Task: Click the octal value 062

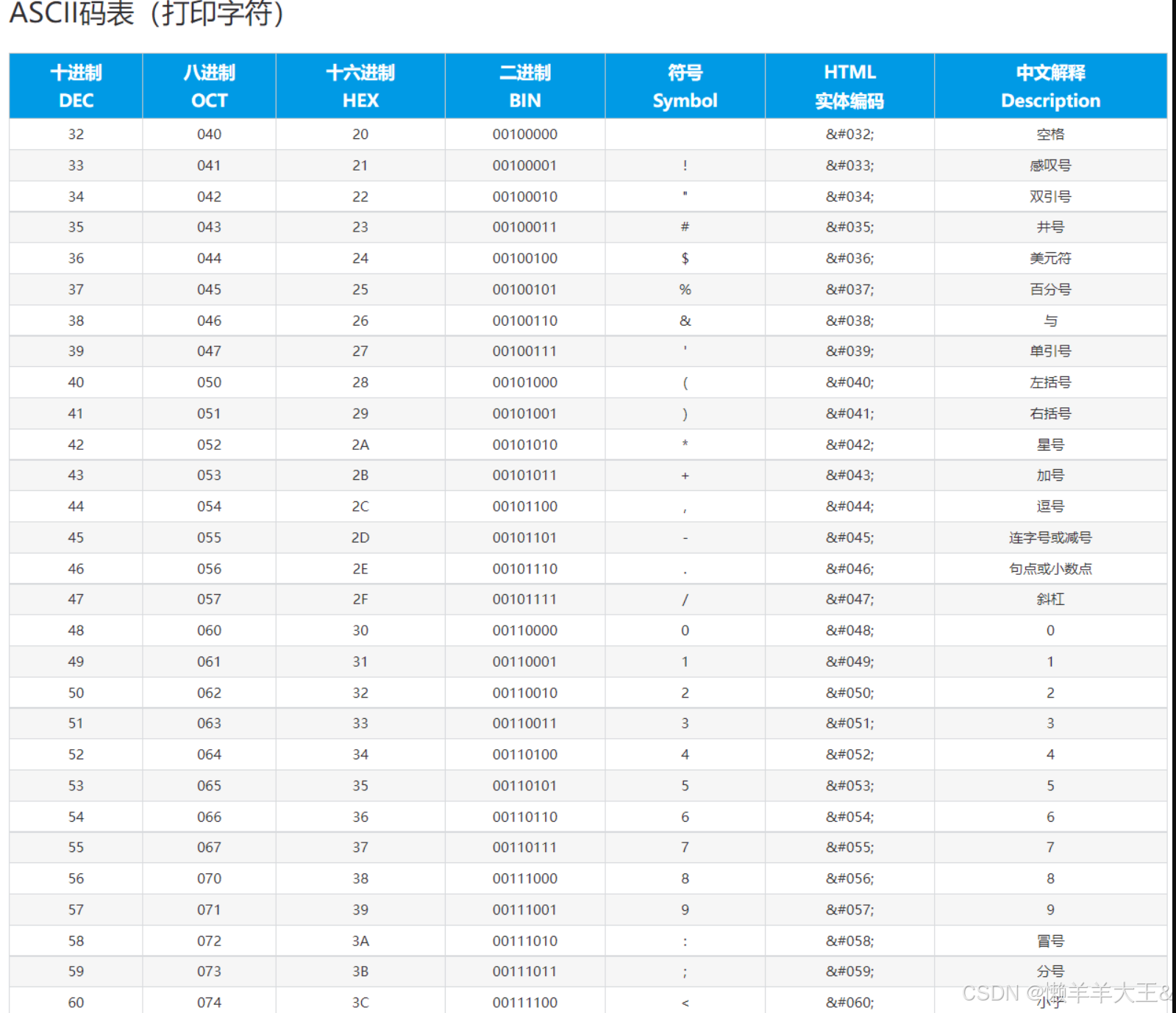Action: click(209, 693)
